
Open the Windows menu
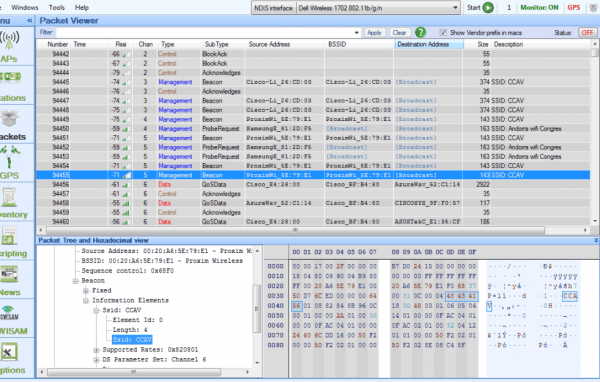click(x=24, y=7)
